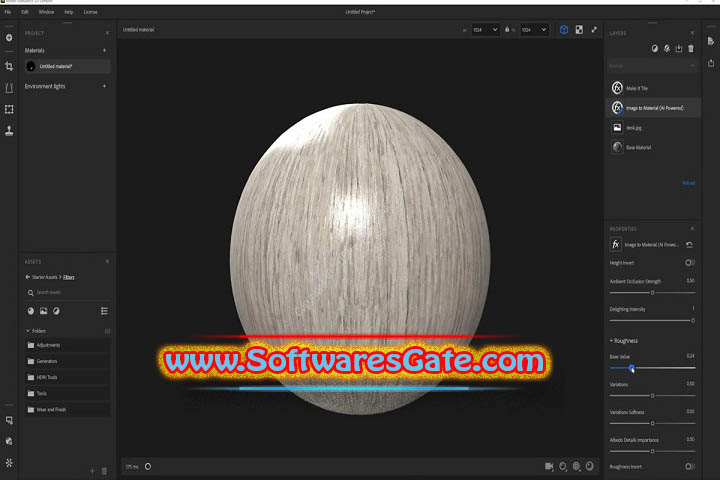The width and height of the screenshot is (720, 480).
Task: Open globe environment icon in viewport footer
Action: [576, 466]
